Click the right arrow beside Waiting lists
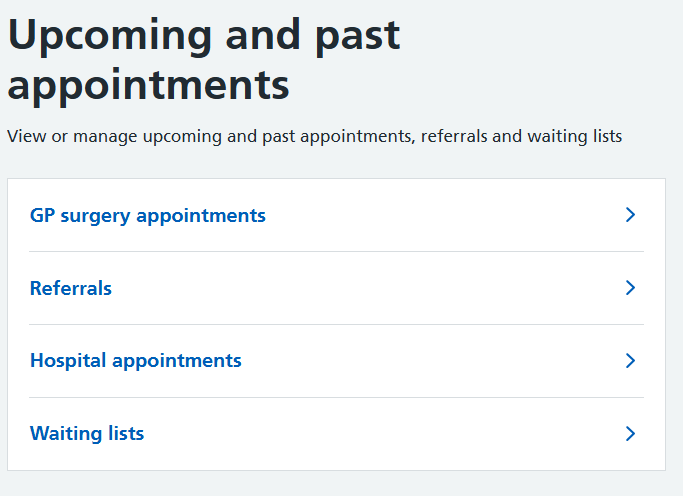The width and height of the screenshot is (683, 496). 630,434
